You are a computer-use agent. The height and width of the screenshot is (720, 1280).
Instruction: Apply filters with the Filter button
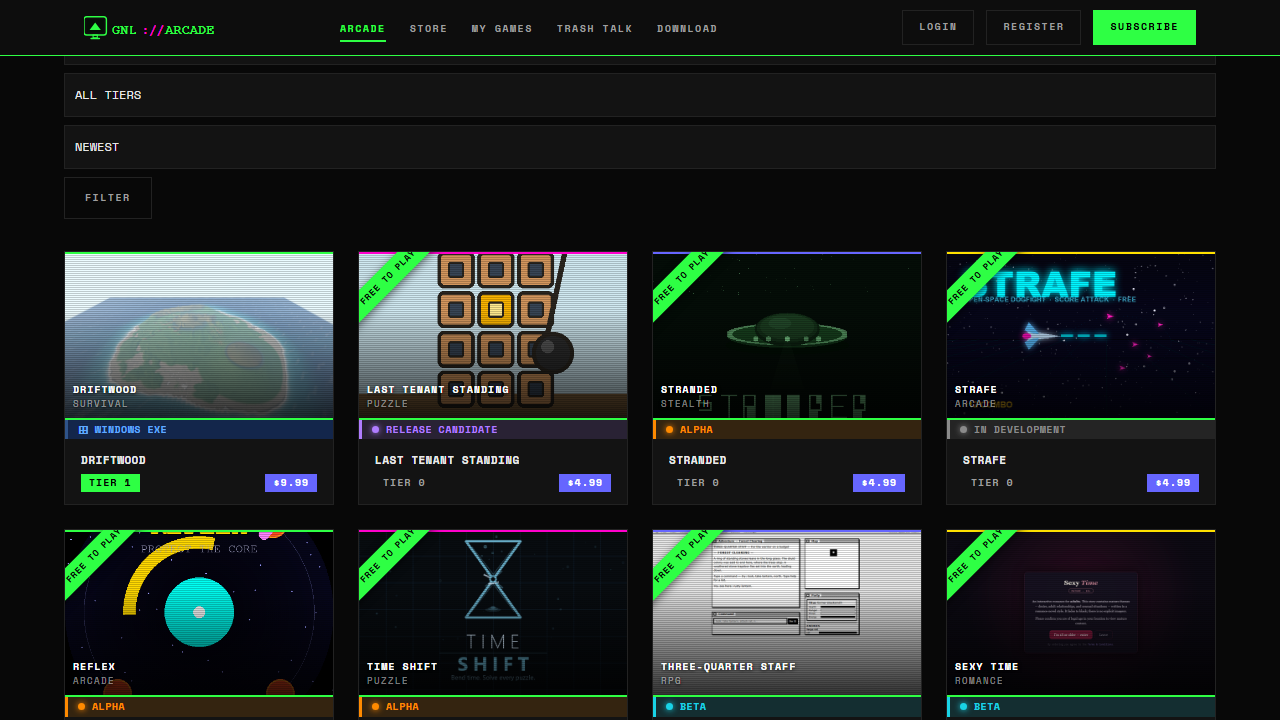click(x=108, y=198)
